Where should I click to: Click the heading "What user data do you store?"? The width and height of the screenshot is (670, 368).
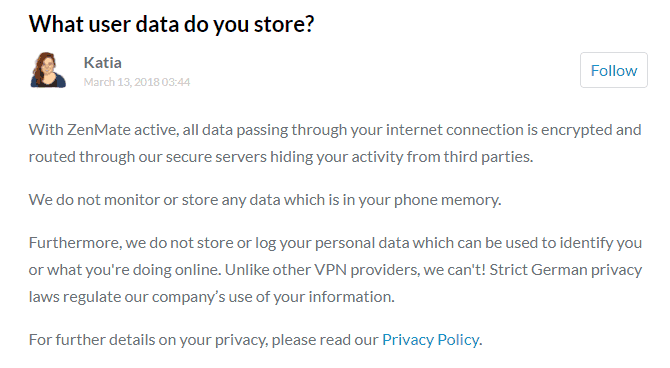click(x=172, y=24)
